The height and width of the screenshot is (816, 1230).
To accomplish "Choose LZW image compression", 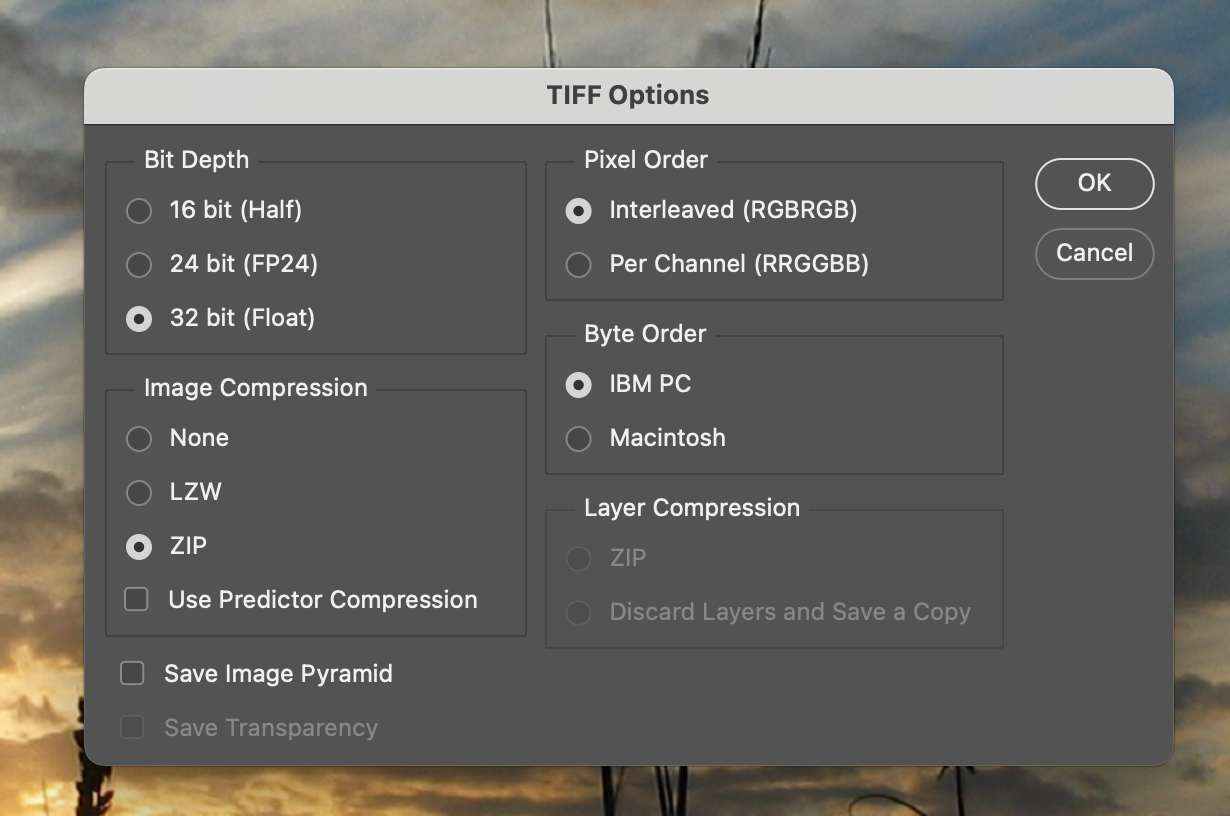I will click(x=139, y=493).
